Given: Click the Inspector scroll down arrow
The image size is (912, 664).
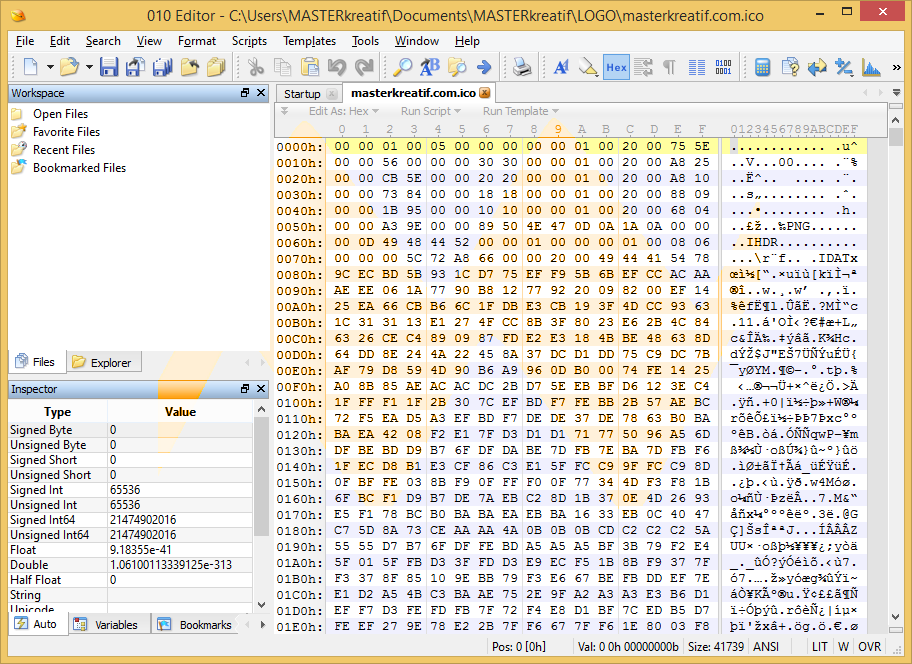Looking at the screenshot, I should (261, 605).
